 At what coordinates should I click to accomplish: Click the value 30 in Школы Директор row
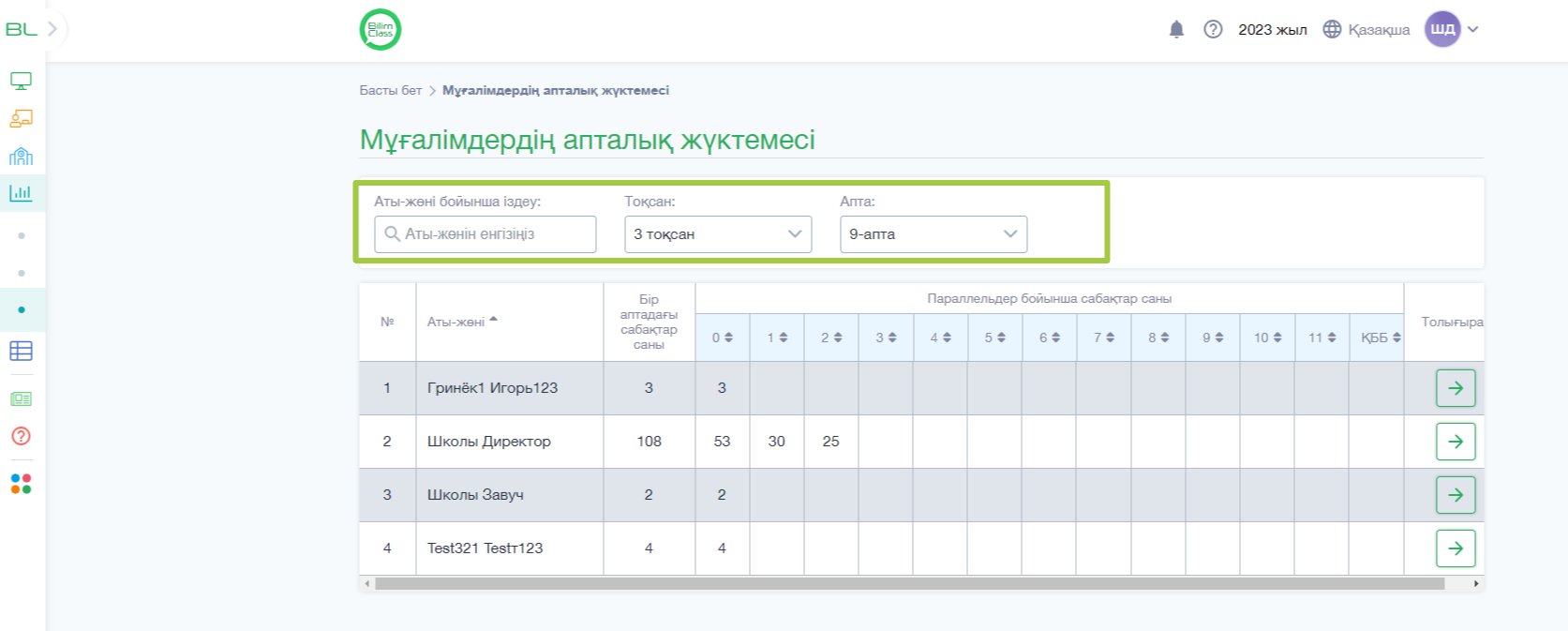(x=777, y=442)
